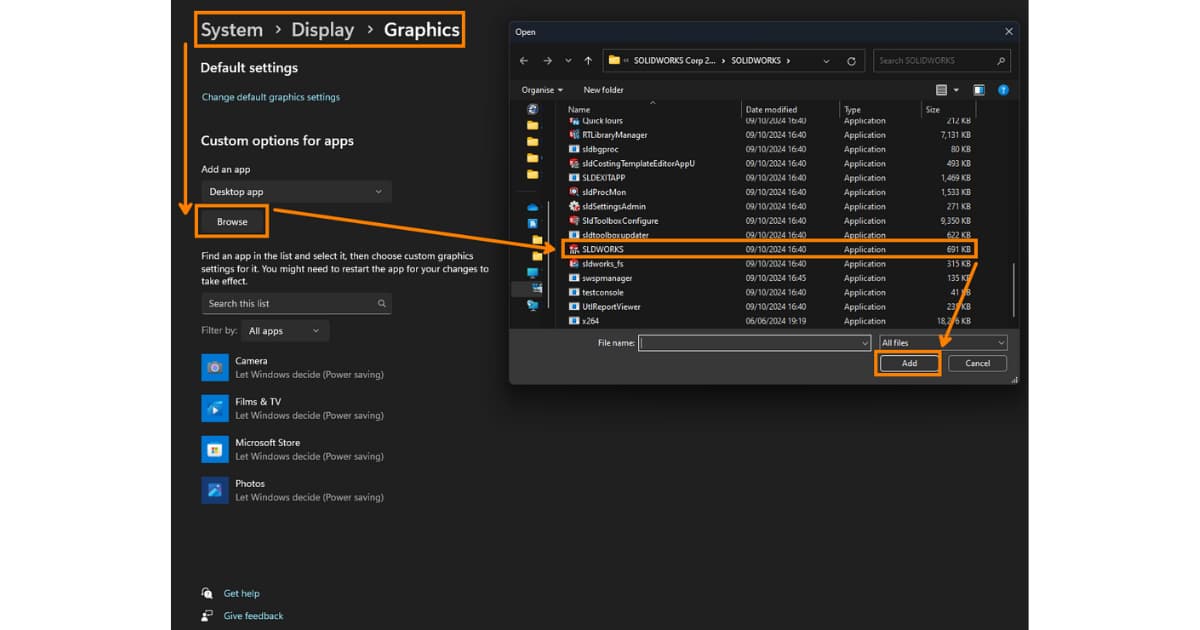Open the All apps filter dropdown
Image resolution: width=1200 pixels, height=630 pixels.
point(285,331)
